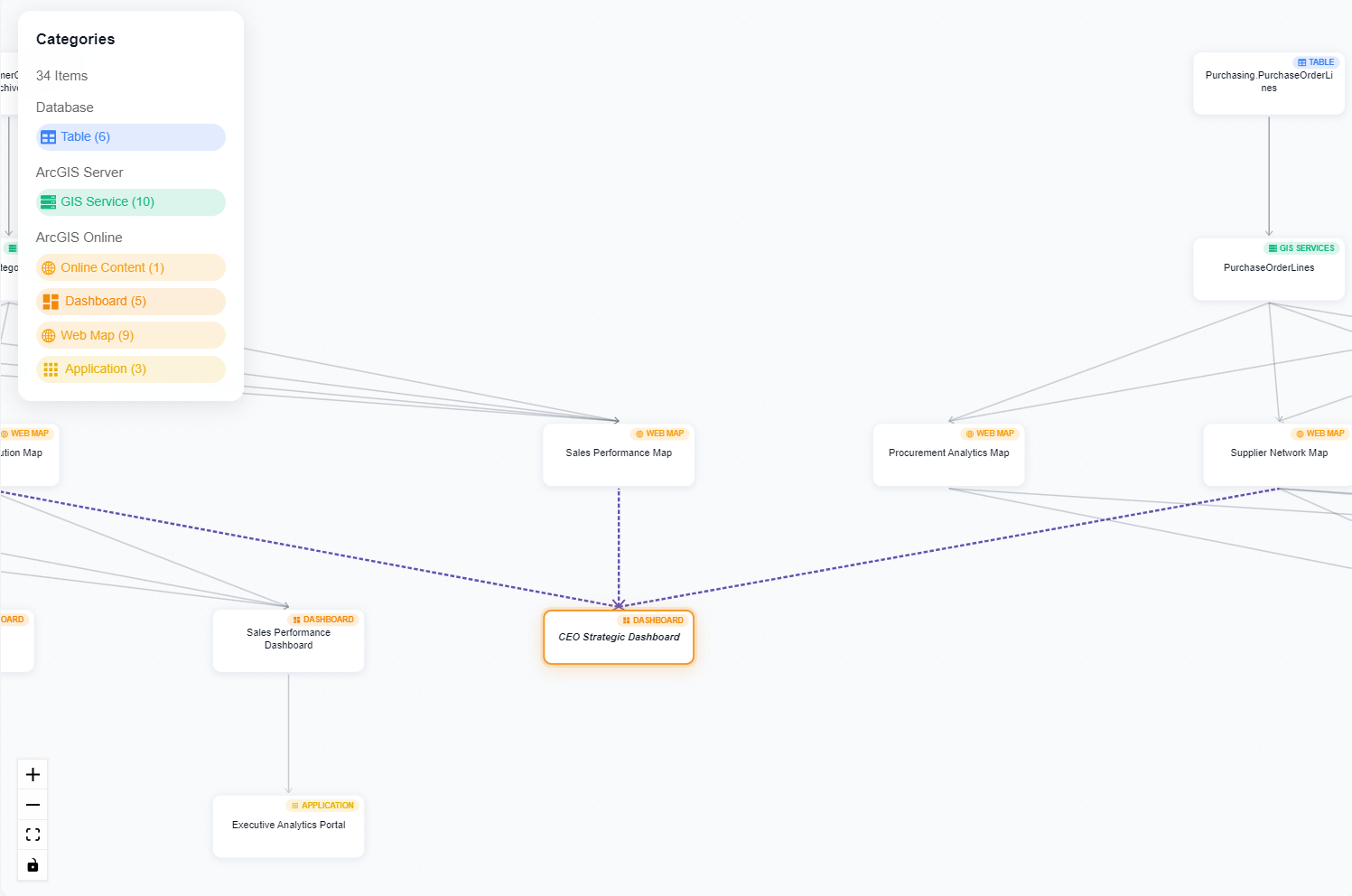Click the DASHBOARD badge on CEO Strategic Dashboard
The image size is (1352, 896).
[653, 620]
